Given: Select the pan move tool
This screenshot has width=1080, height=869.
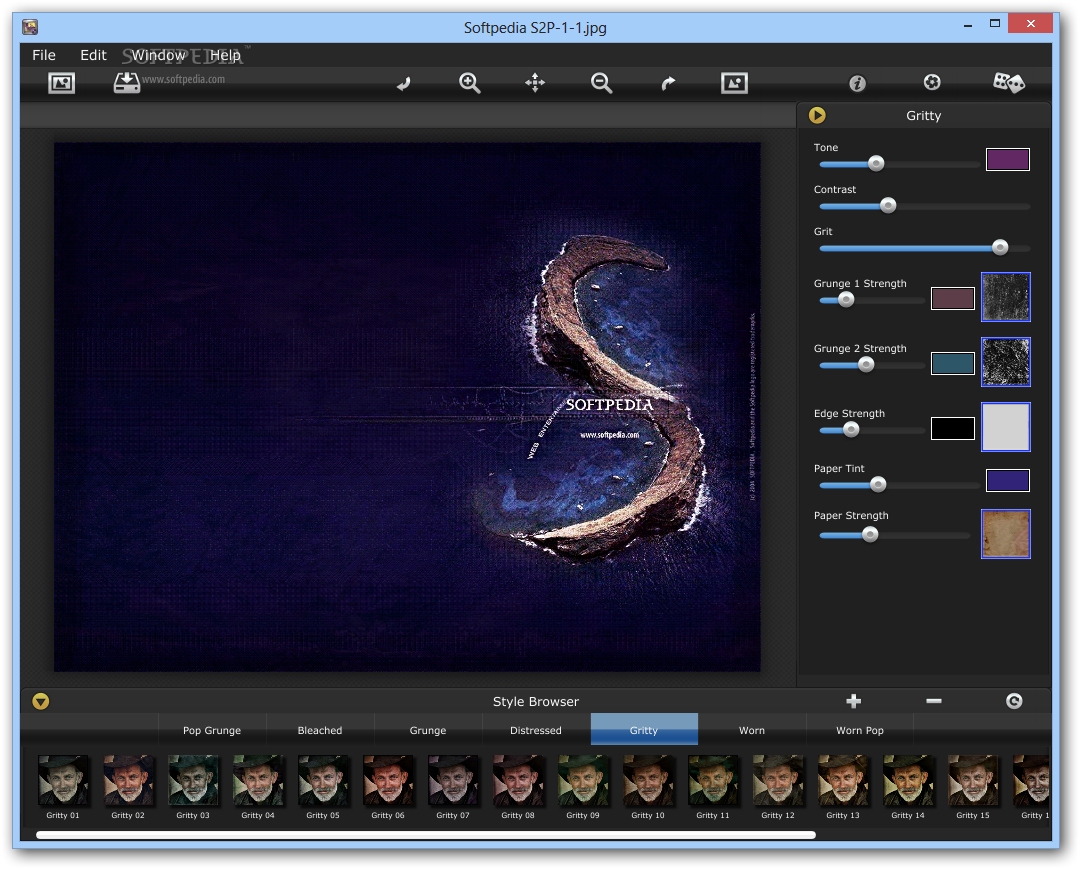Looking at the screenshot, I should (535, 83).
